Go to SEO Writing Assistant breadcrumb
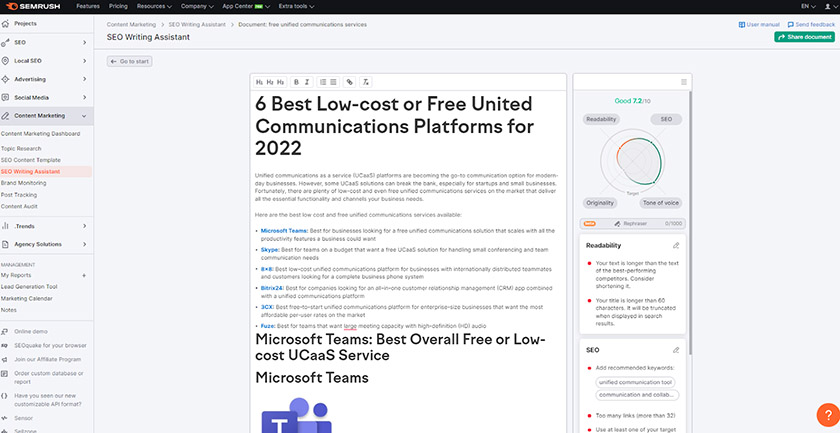 (197, 25)
